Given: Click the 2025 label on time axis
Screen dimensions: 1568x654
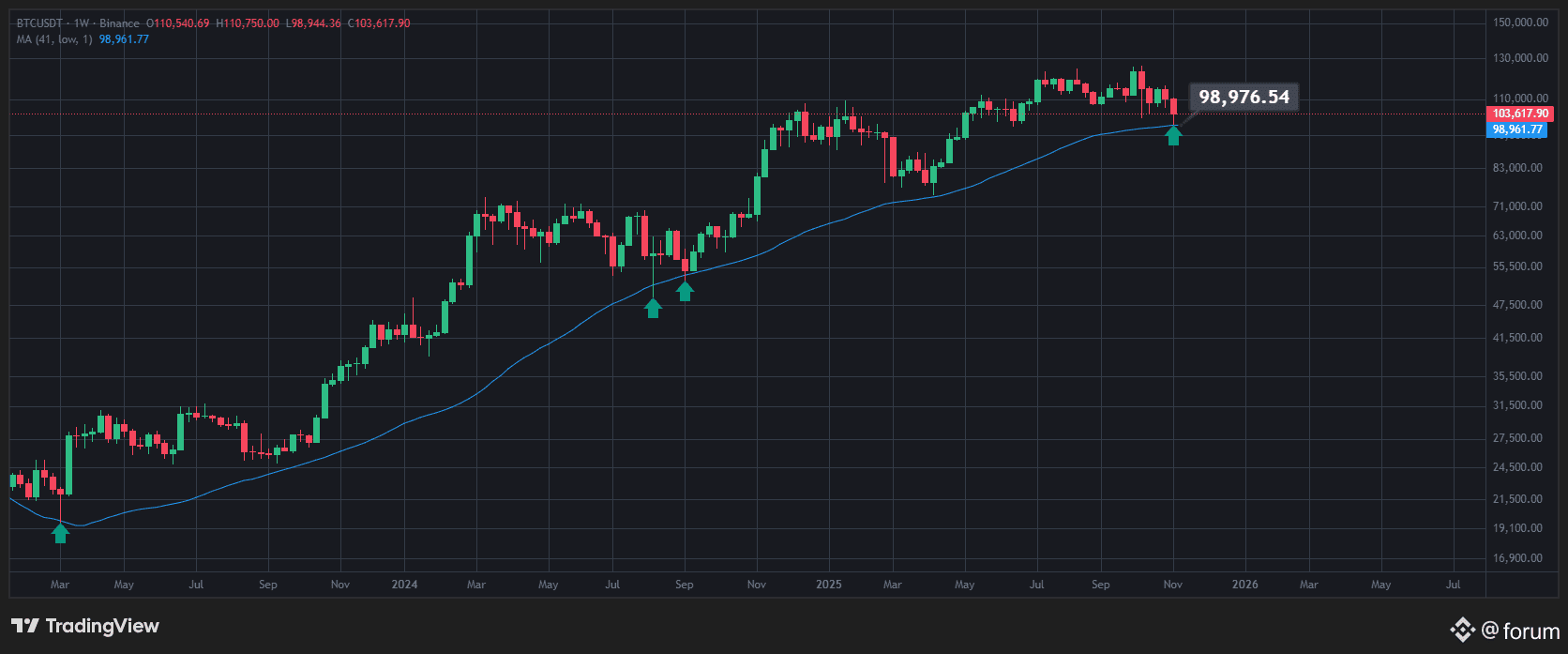Looking at the screenshot, I should coord(829,585).
